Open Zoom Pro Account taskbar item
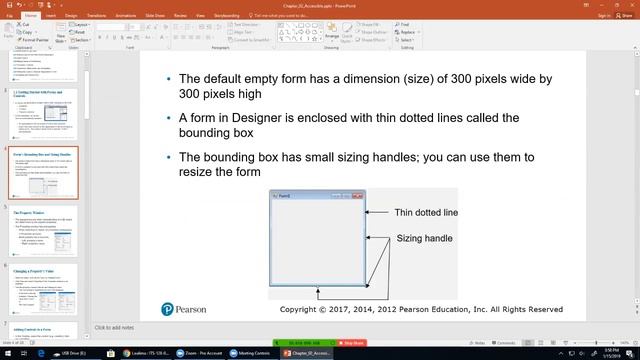640x360 pixels. pos(200,353)
